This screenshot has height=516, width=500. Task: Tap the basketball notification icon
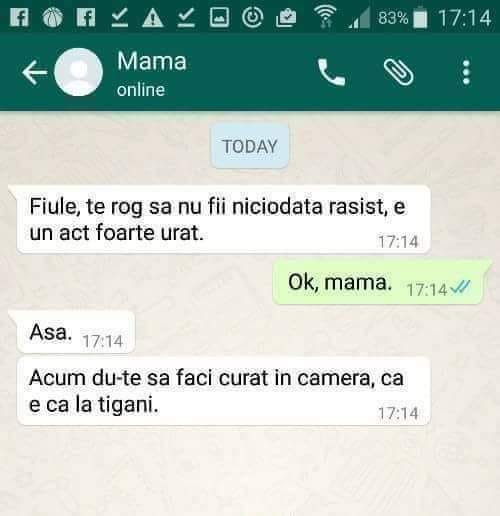[x=53, y=17]
